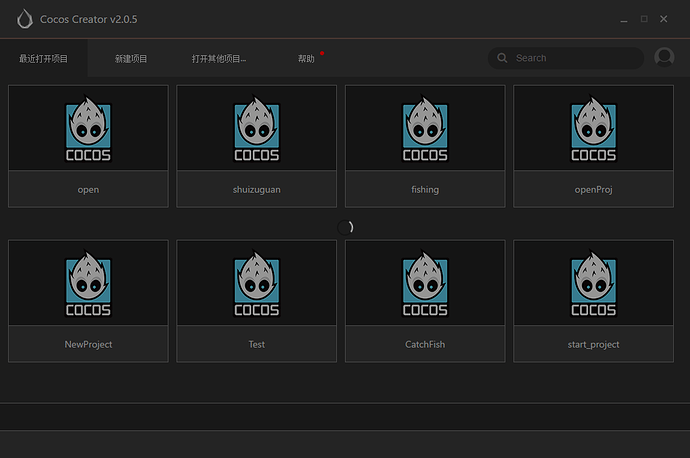Click the Cocos icon of shuizuguan project

pyautogui.click(x=257, y=128)
